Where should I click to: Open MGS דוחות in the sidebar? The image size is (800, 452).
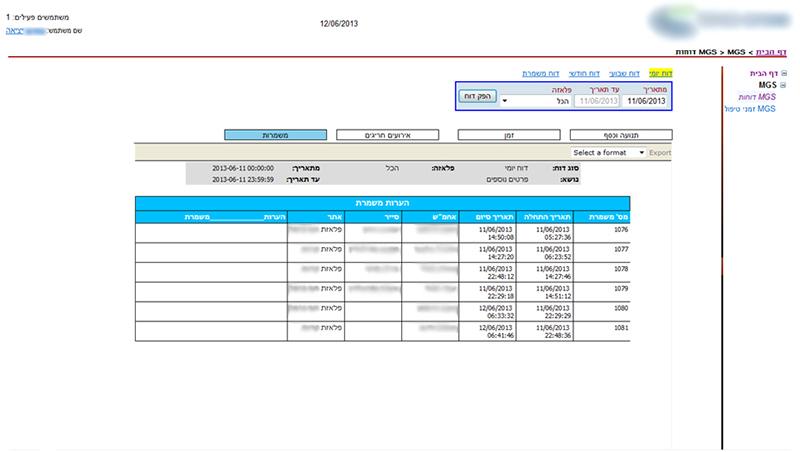click(757, 97)
